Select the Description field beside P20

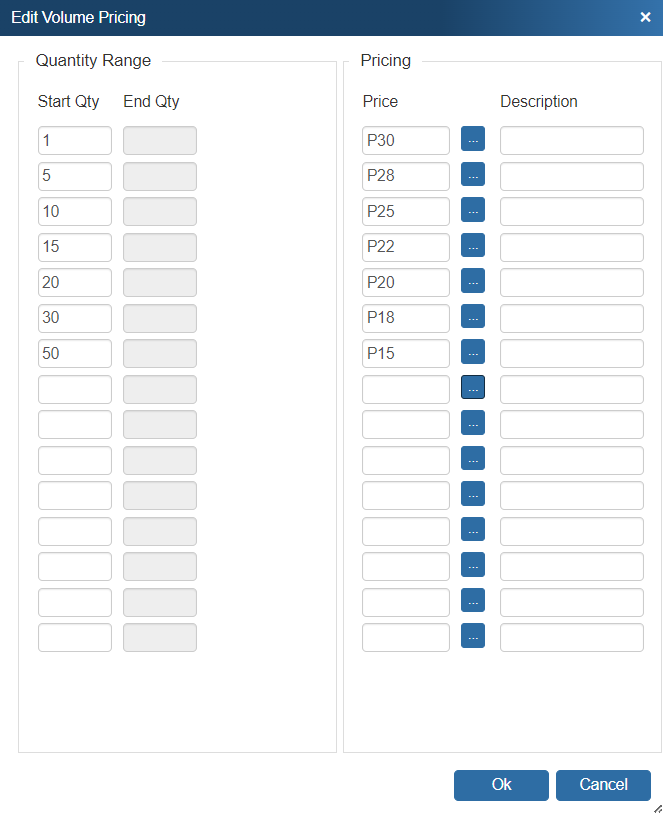pyautogui.click(x=571, y=283)
